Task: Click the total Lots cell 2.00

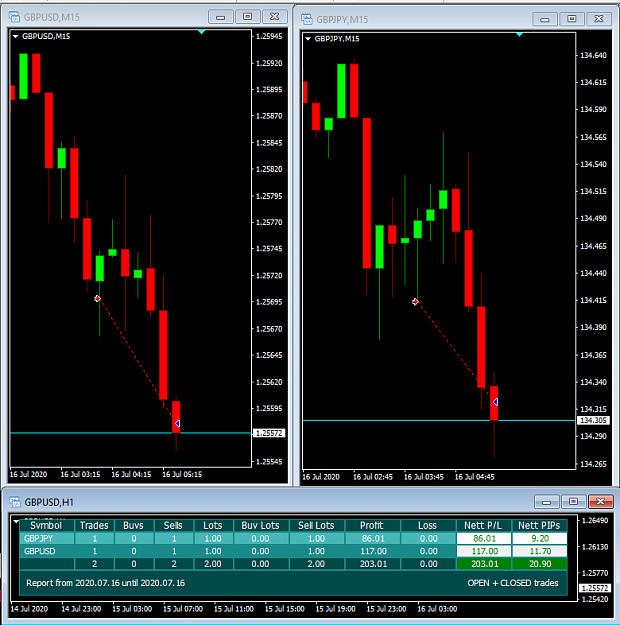Action: [213, 564]
